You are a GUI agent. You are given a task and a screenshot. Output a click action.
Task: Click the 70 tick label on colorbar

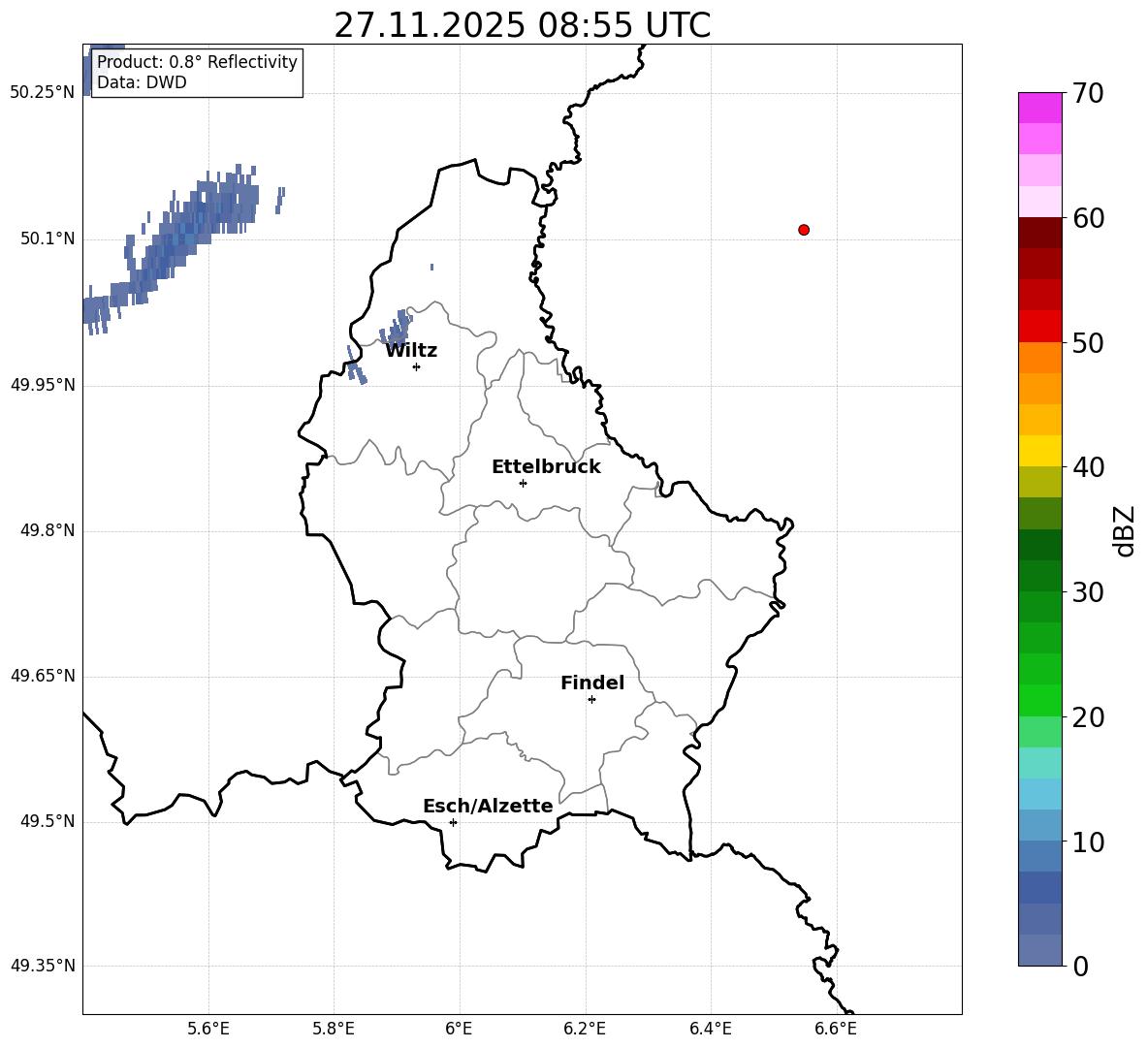point(1088,94)
